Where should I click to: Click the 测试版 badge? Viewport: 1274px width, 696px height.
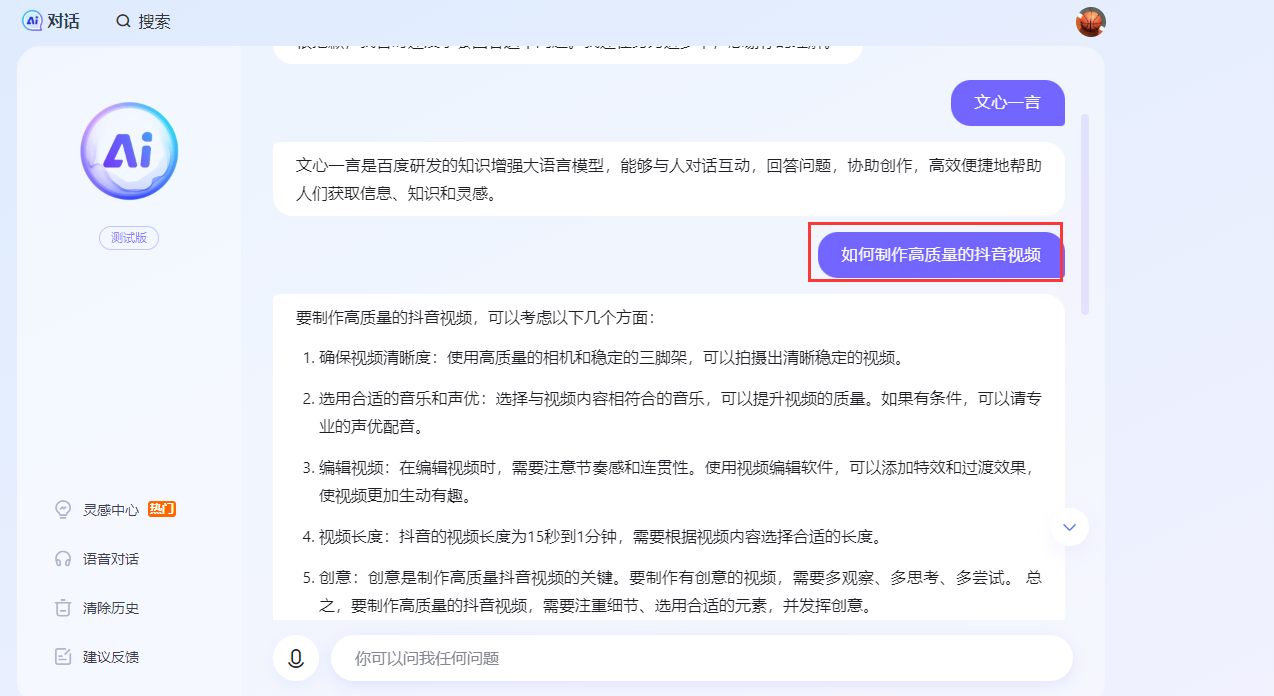point(129,238)
